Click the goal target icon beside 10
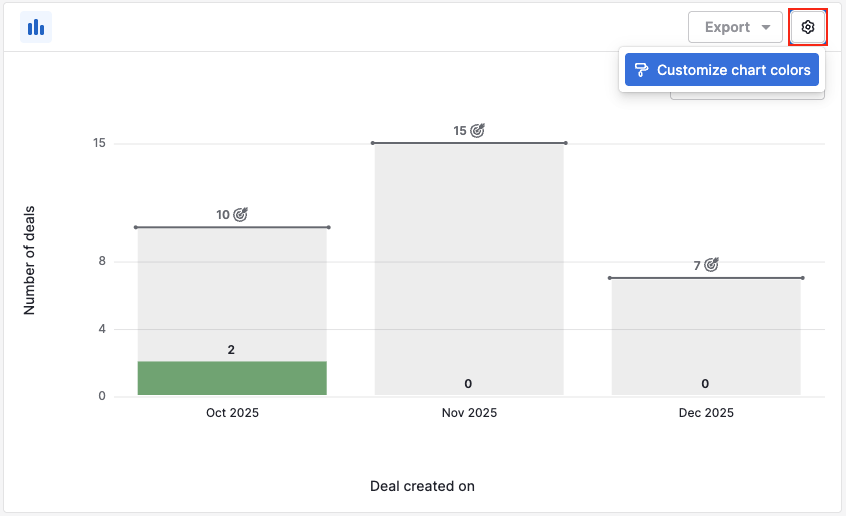This screenshot has height=516, width=846. (x=240, y=214)
